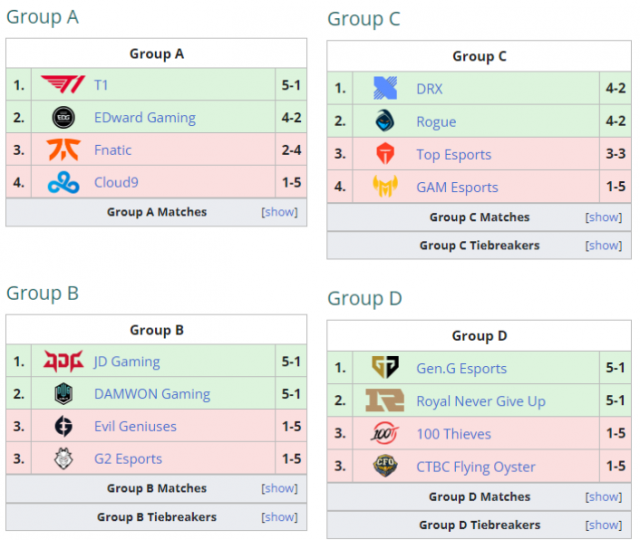This screenshot has height=540, width=640.
Task: Open the DAMWON Gaming team link
Action: coord(151,394)
